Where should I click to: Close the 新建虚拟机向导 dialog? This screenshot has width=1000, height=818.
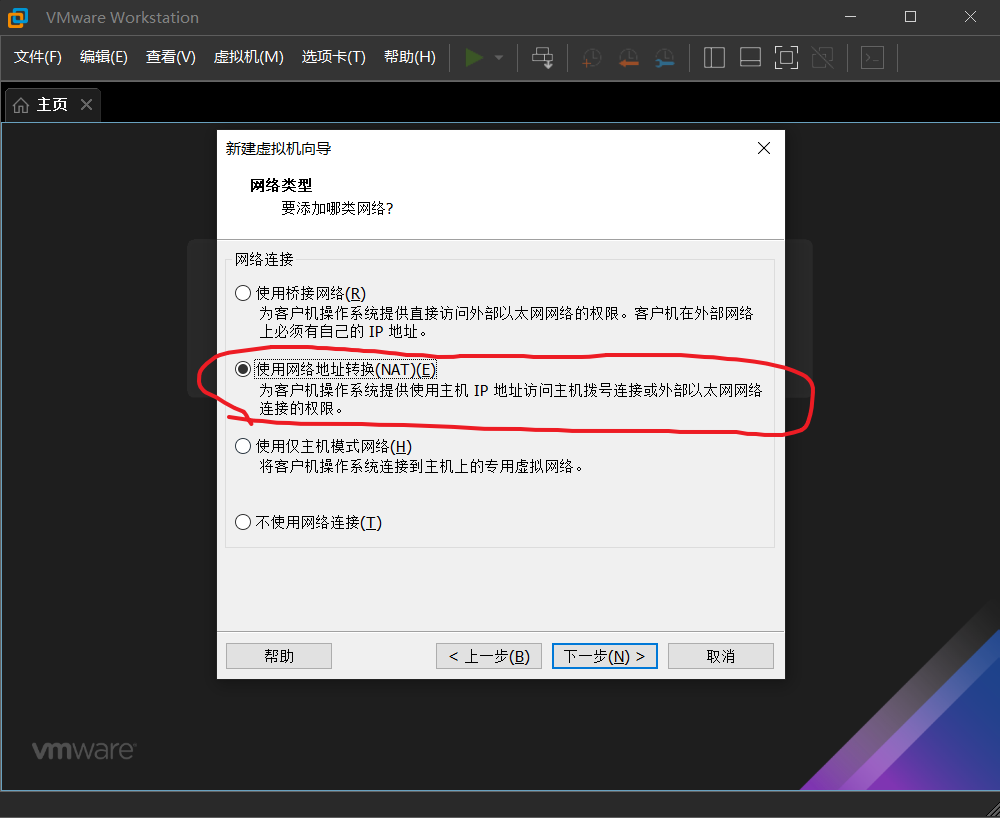pyautogui.click(x=763, y=148)
